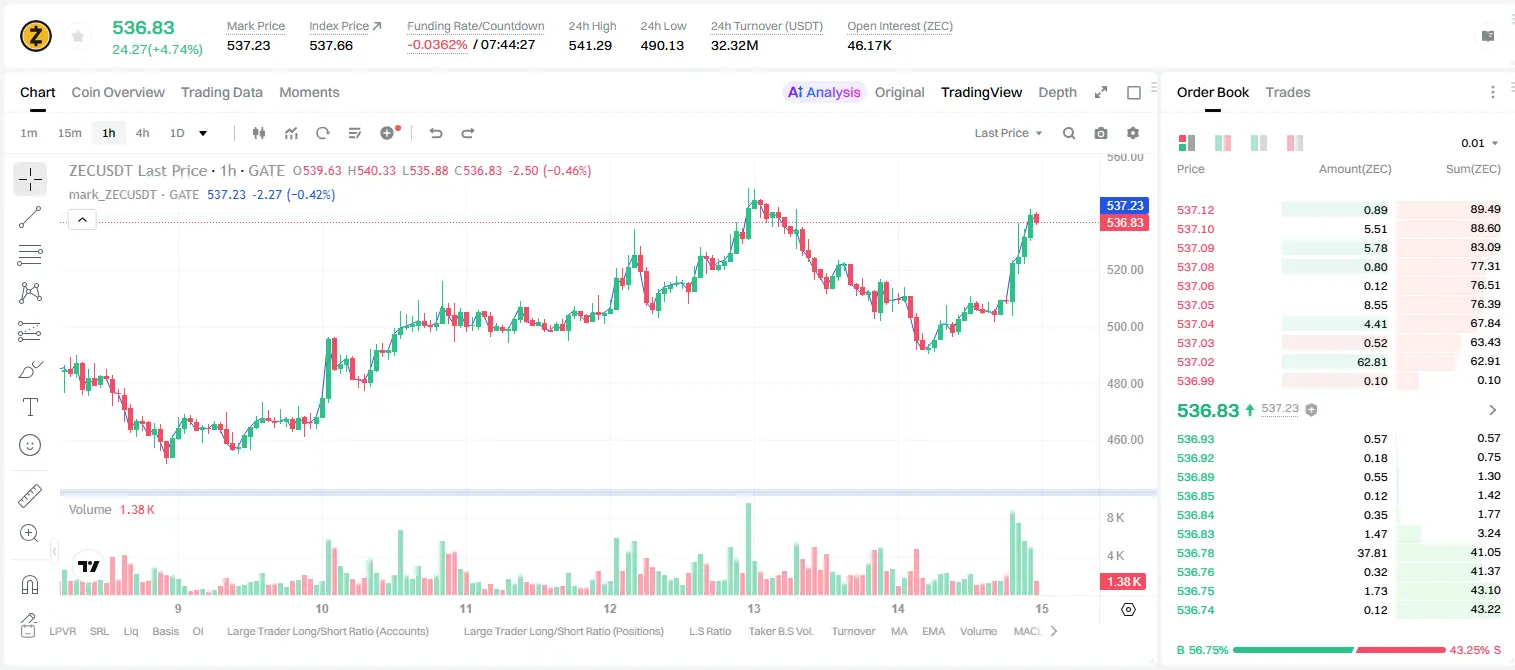The height and width of the screenshot is (670, 1515).
Task: Show only sell orders in order book
Action: point(1294,143)
